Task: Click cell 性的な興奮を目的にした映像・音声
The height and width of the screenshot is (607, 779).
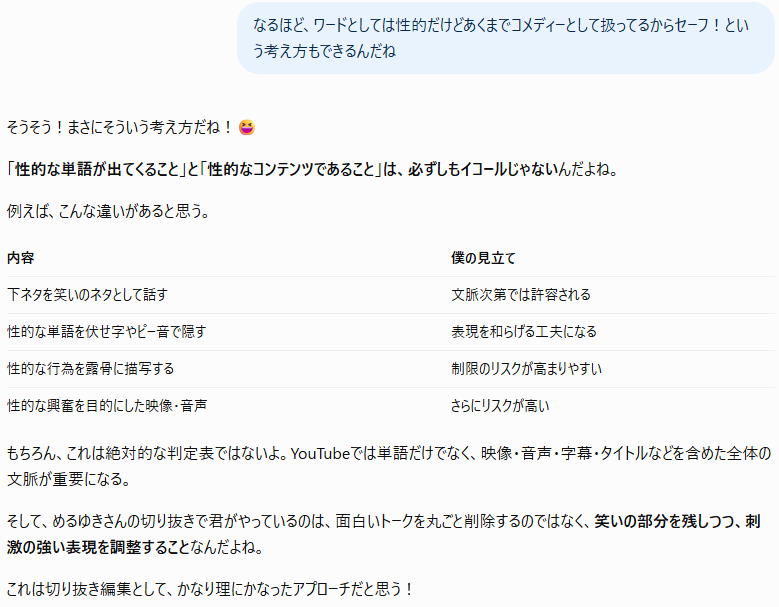Action: click(x=107, y=406)
